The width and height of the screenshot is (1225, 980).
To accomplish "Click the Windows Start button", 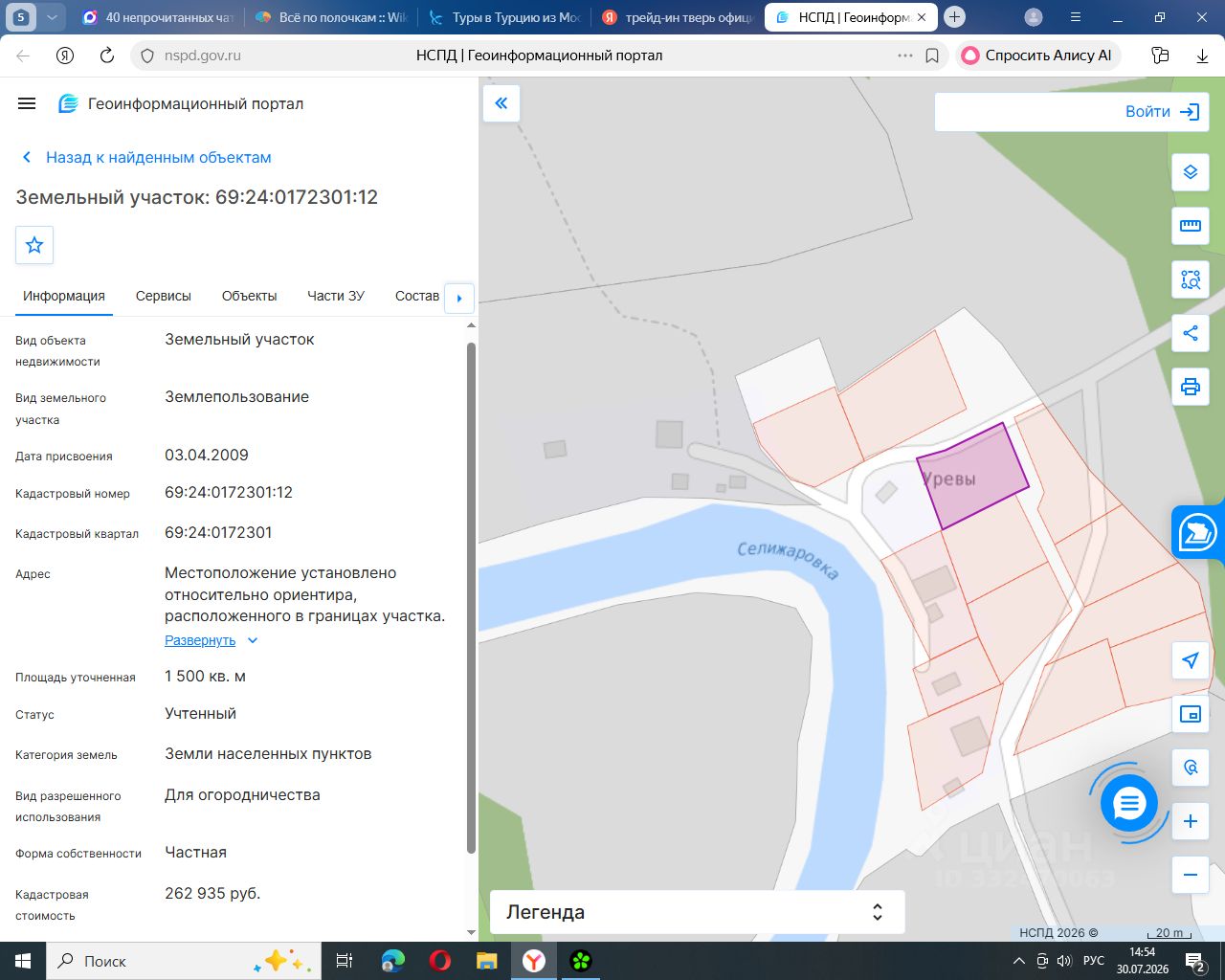I will 23,961.
